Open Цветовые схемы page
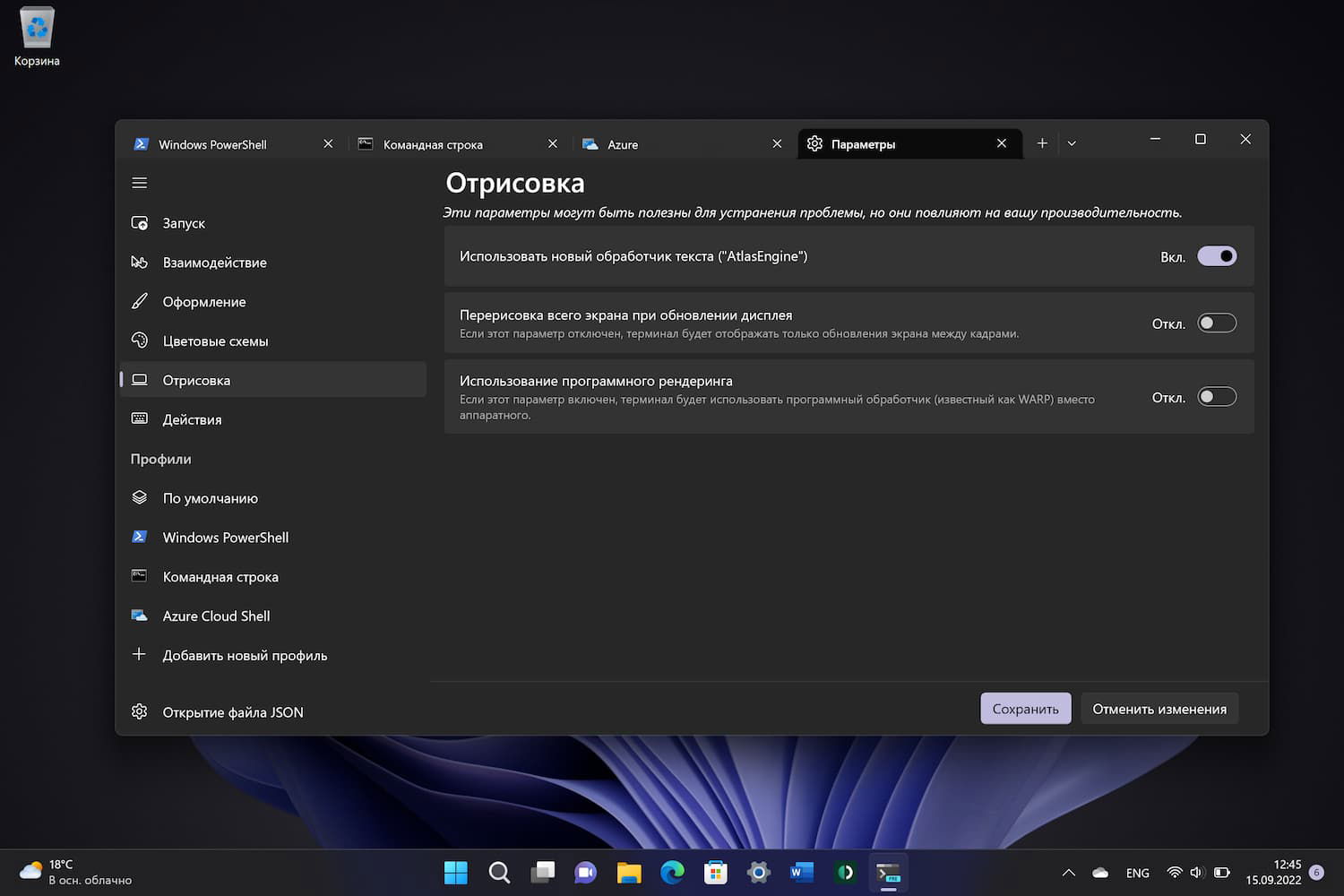This screenshot has height=896, width=1344. [215, 341]
